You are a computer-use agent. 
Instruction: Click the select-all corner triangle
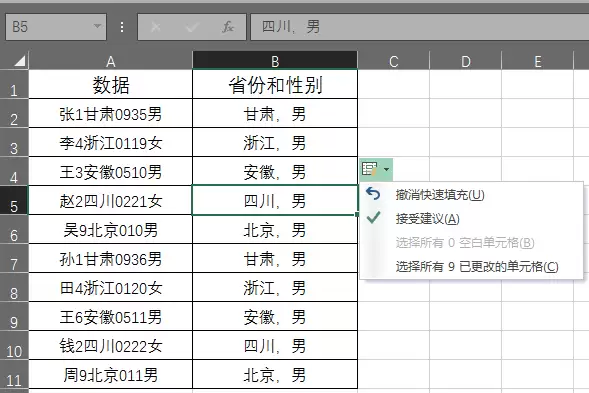(20, 61)
